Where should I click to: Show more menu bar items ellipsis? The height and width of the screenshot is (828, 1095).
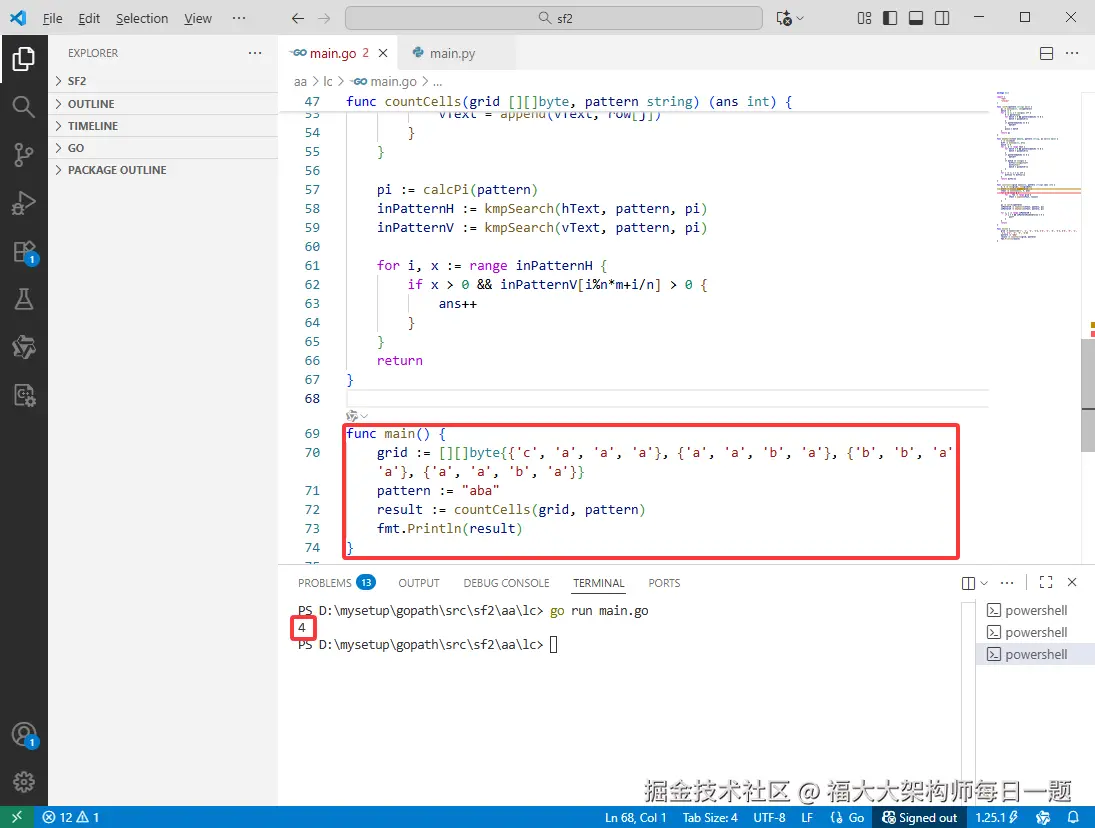click(x=239, y=18)
